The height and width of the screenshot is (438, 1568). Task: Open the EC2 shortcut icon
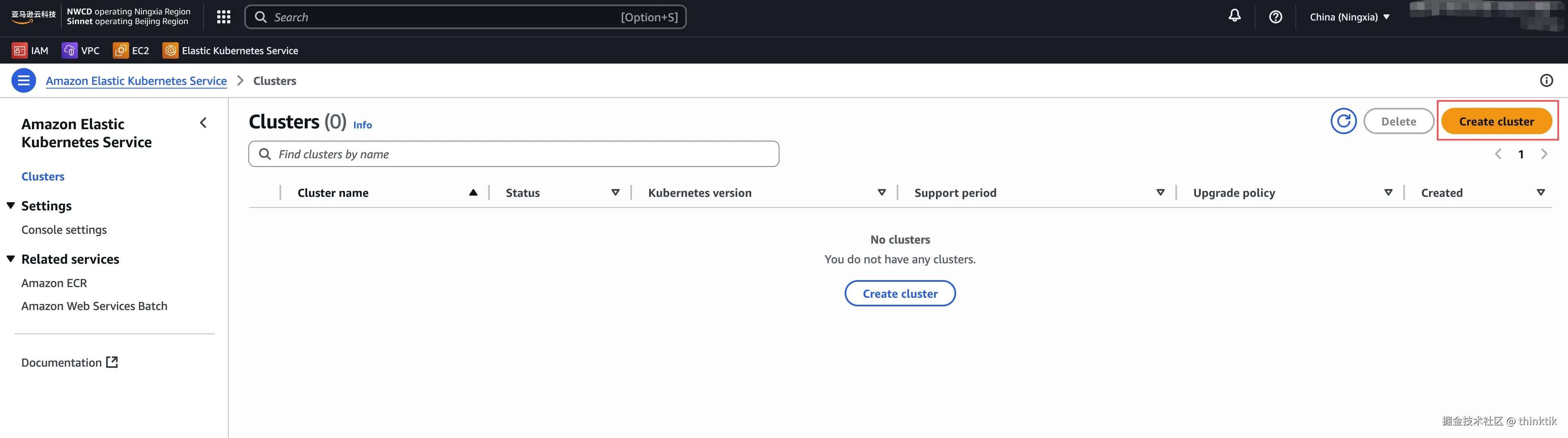(120, 50)
